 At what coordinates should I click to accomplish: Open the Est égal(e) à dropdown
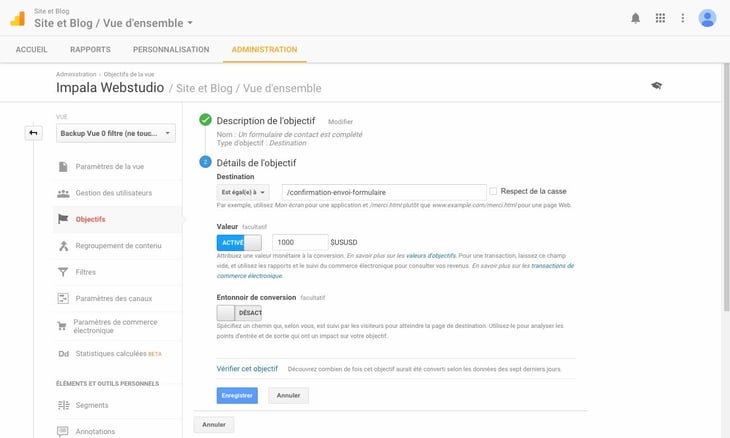coord(243,192)
